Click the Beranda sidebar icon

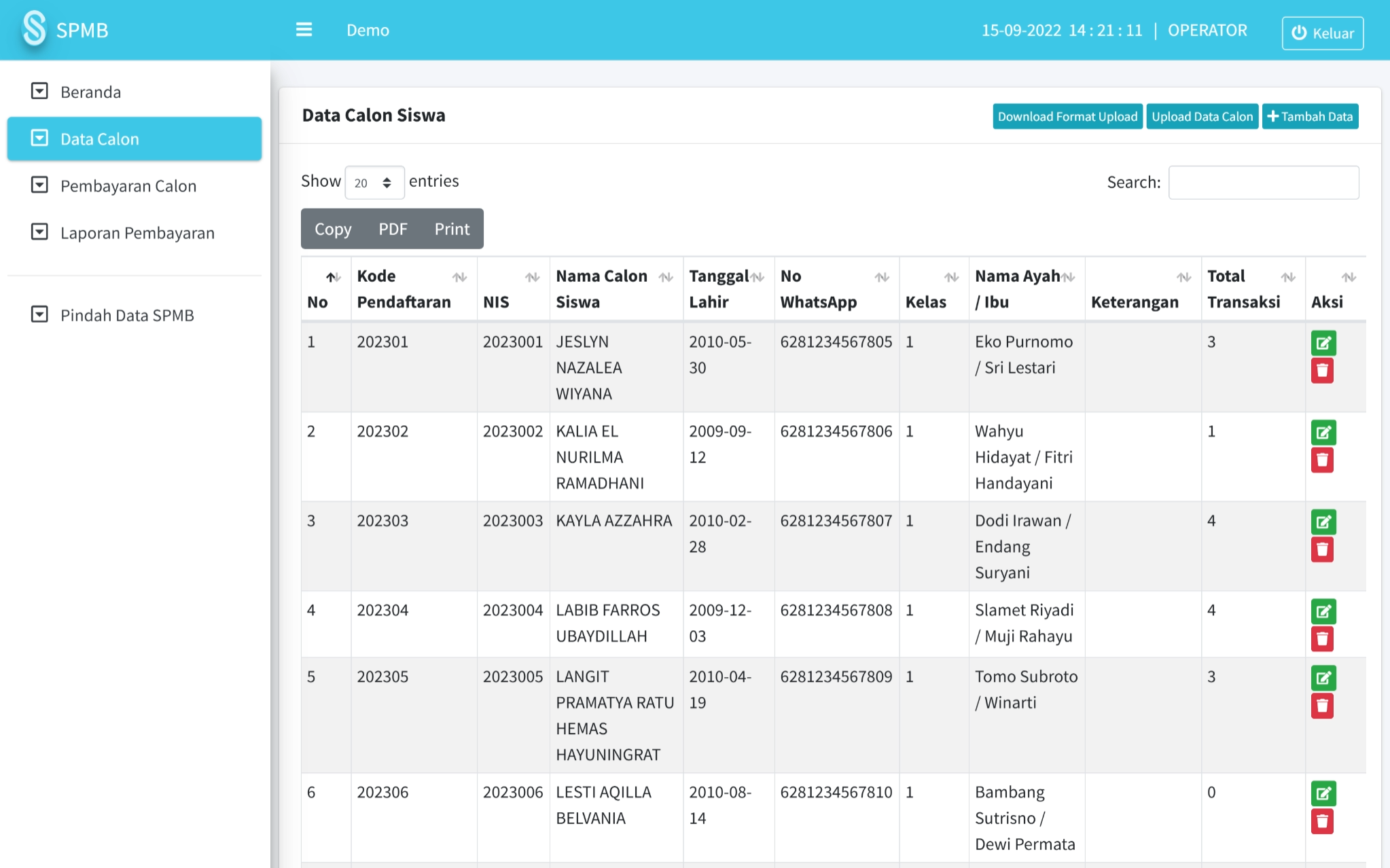(x=39, y=91)
